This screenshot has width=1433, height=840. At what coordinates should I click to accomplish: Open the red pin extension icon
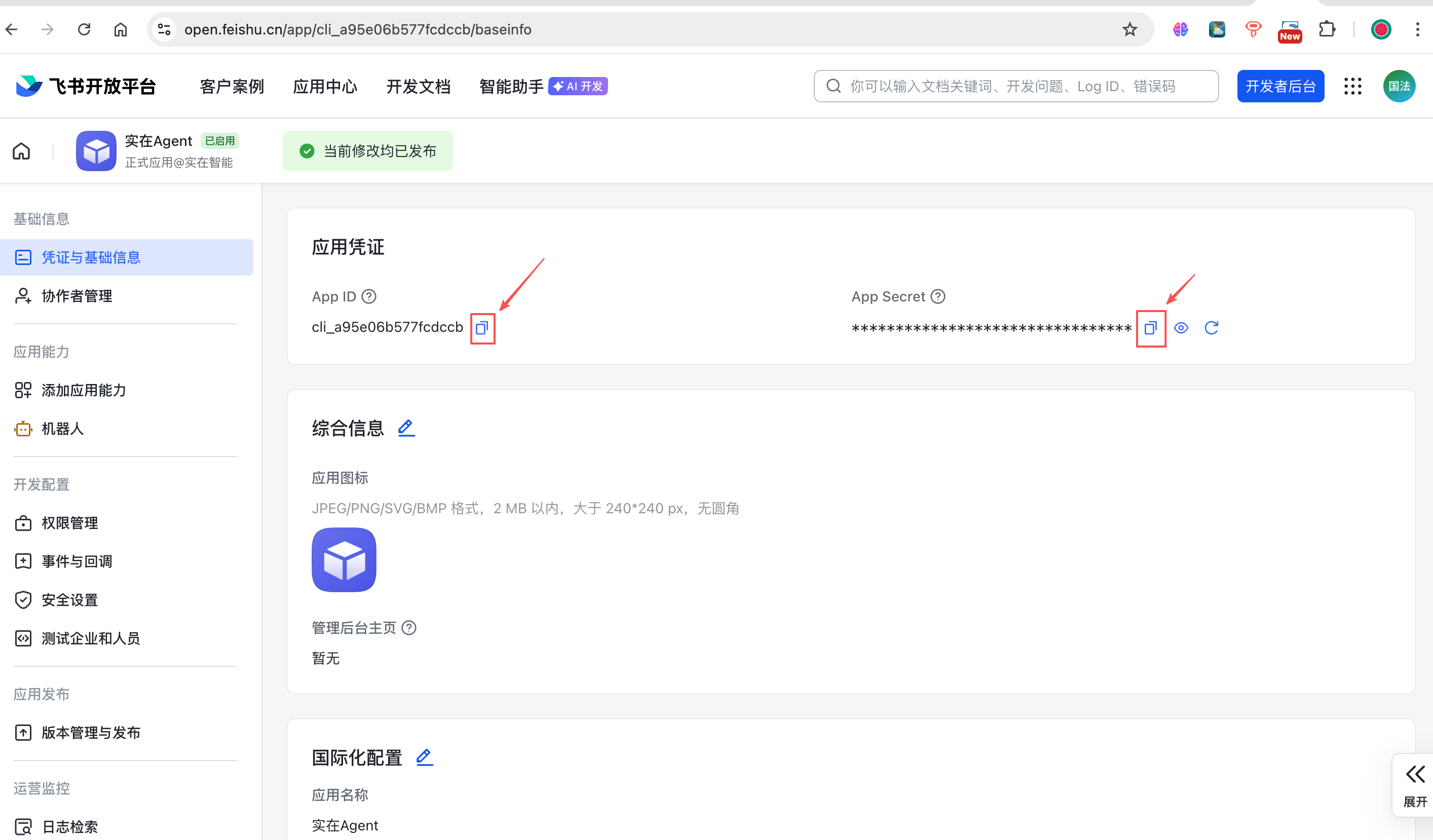(1253, 29)
